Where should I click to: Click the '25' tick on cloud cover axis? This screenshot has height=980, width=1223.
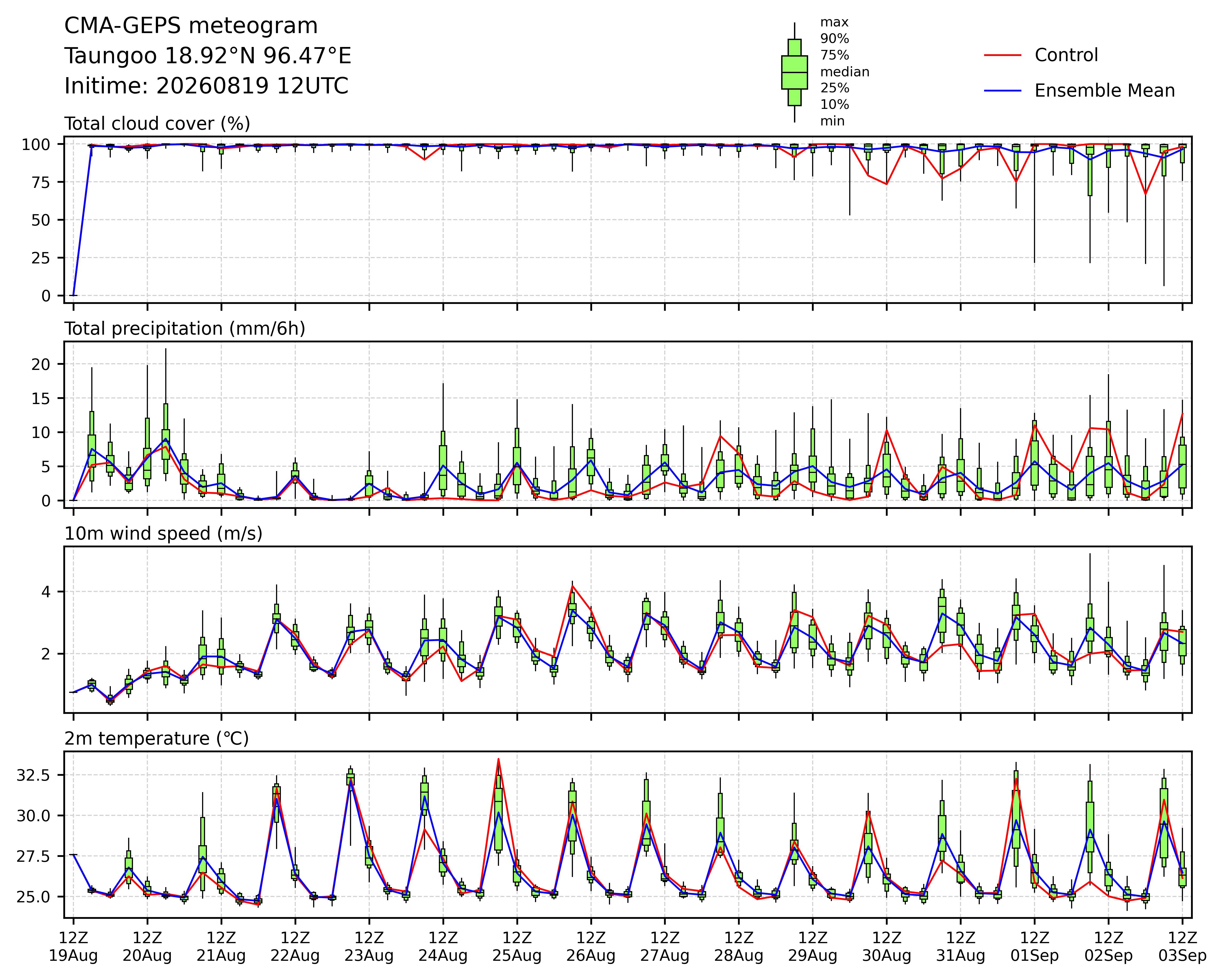tap(41, 258)
